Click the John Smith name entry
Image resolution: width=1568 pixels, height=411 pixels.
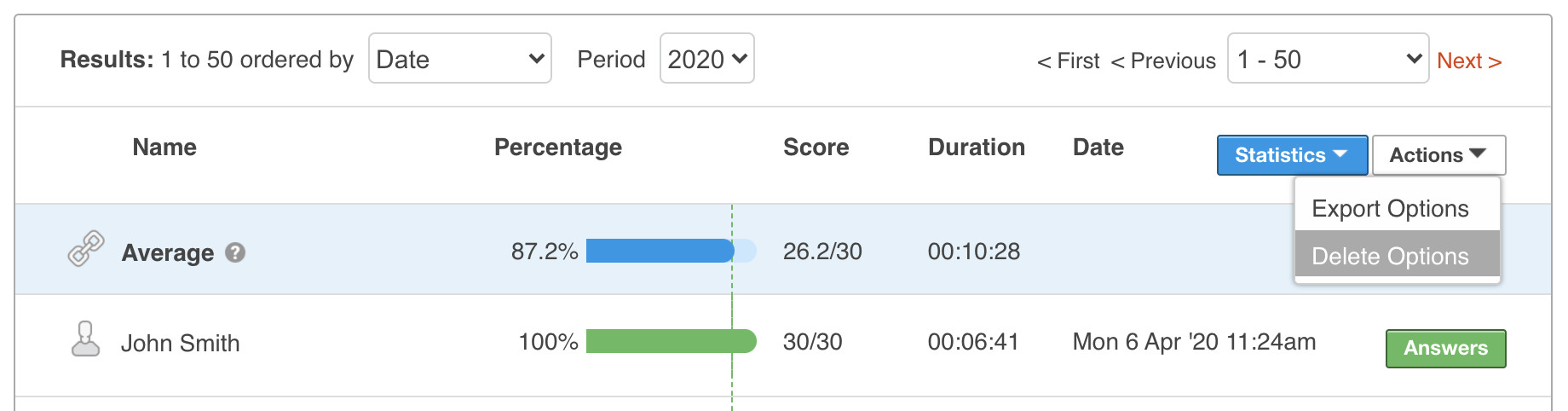[x=181, y=343]
